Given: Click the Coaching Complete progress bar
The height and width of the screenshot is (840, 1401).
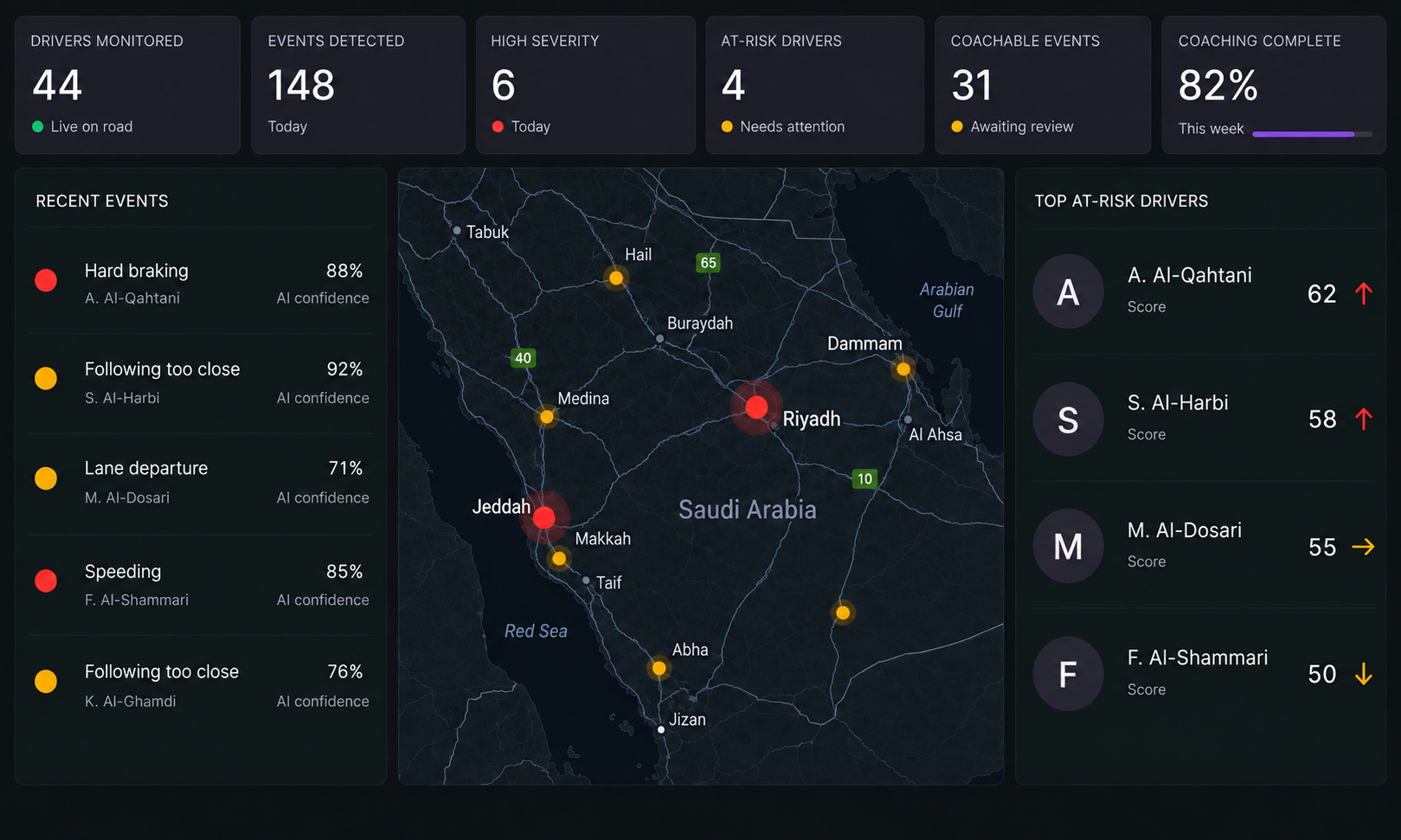Looking at the screenshot, I should click(x=1312, y=134).
